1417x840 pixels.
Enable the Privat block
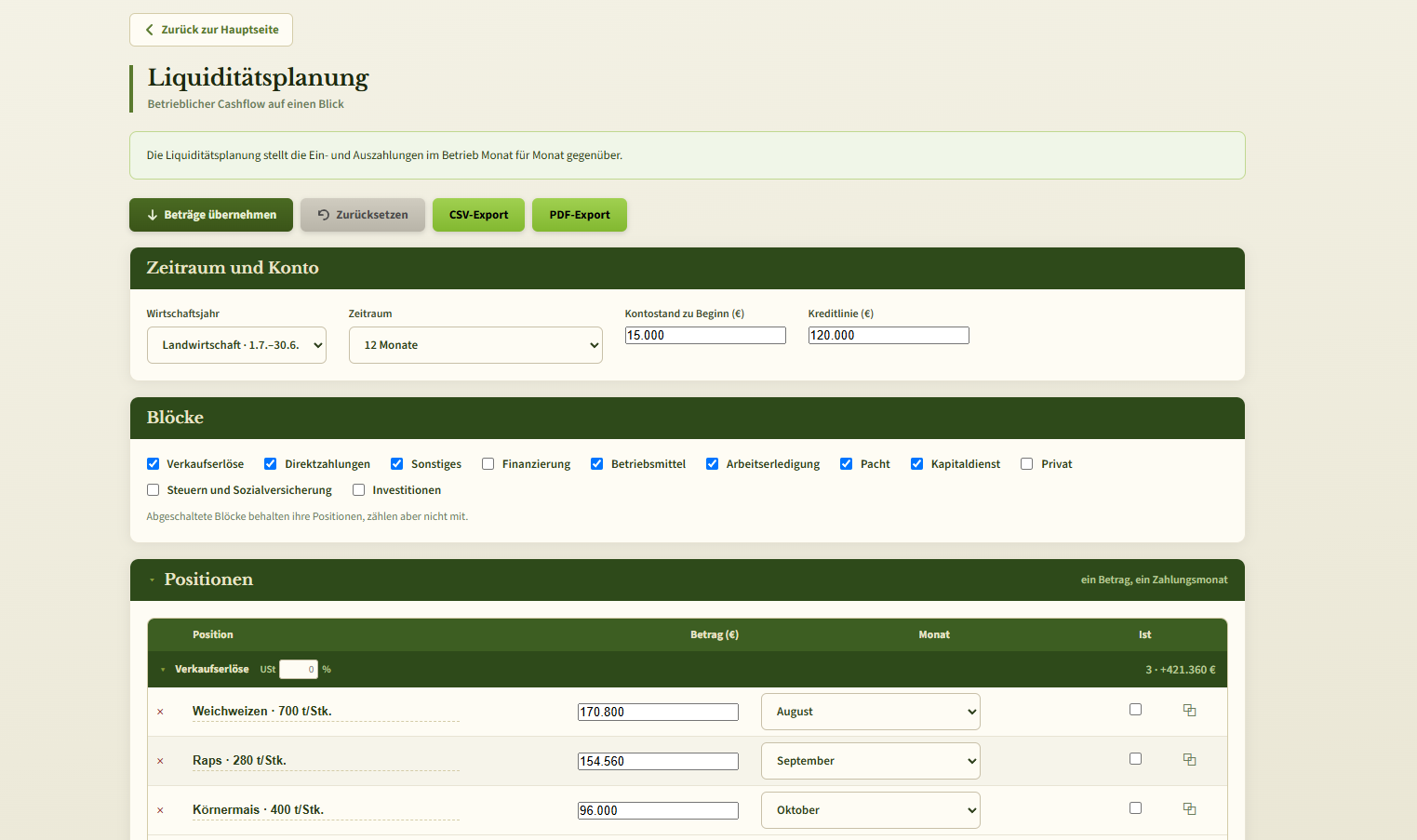[x=1026, y=464]
